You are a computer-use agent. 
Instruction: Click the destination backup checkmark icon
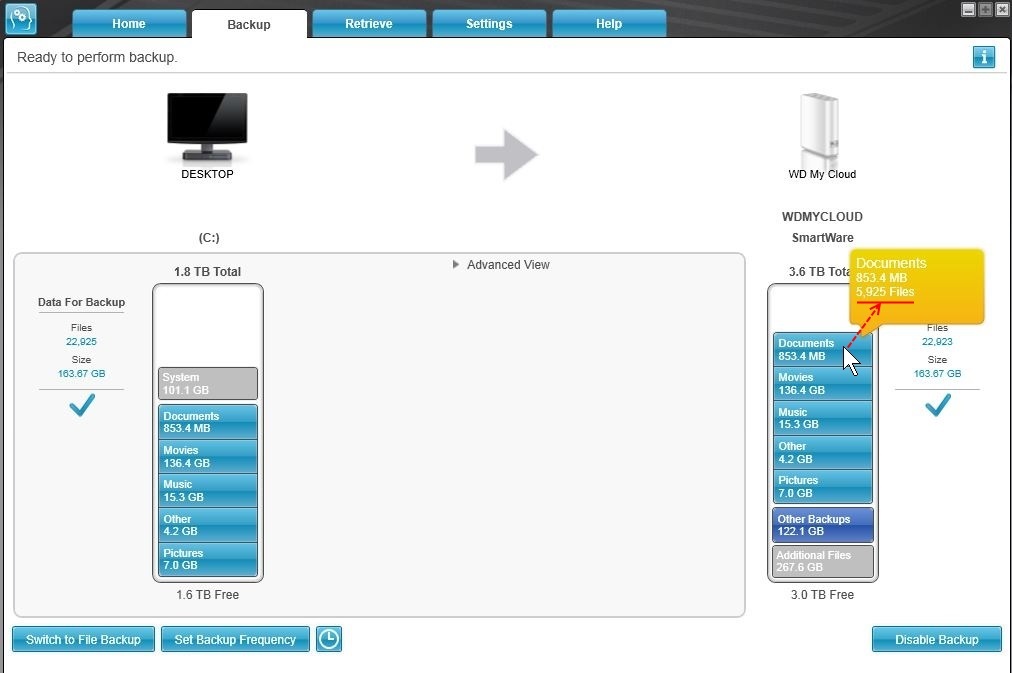tap(938, 405)
